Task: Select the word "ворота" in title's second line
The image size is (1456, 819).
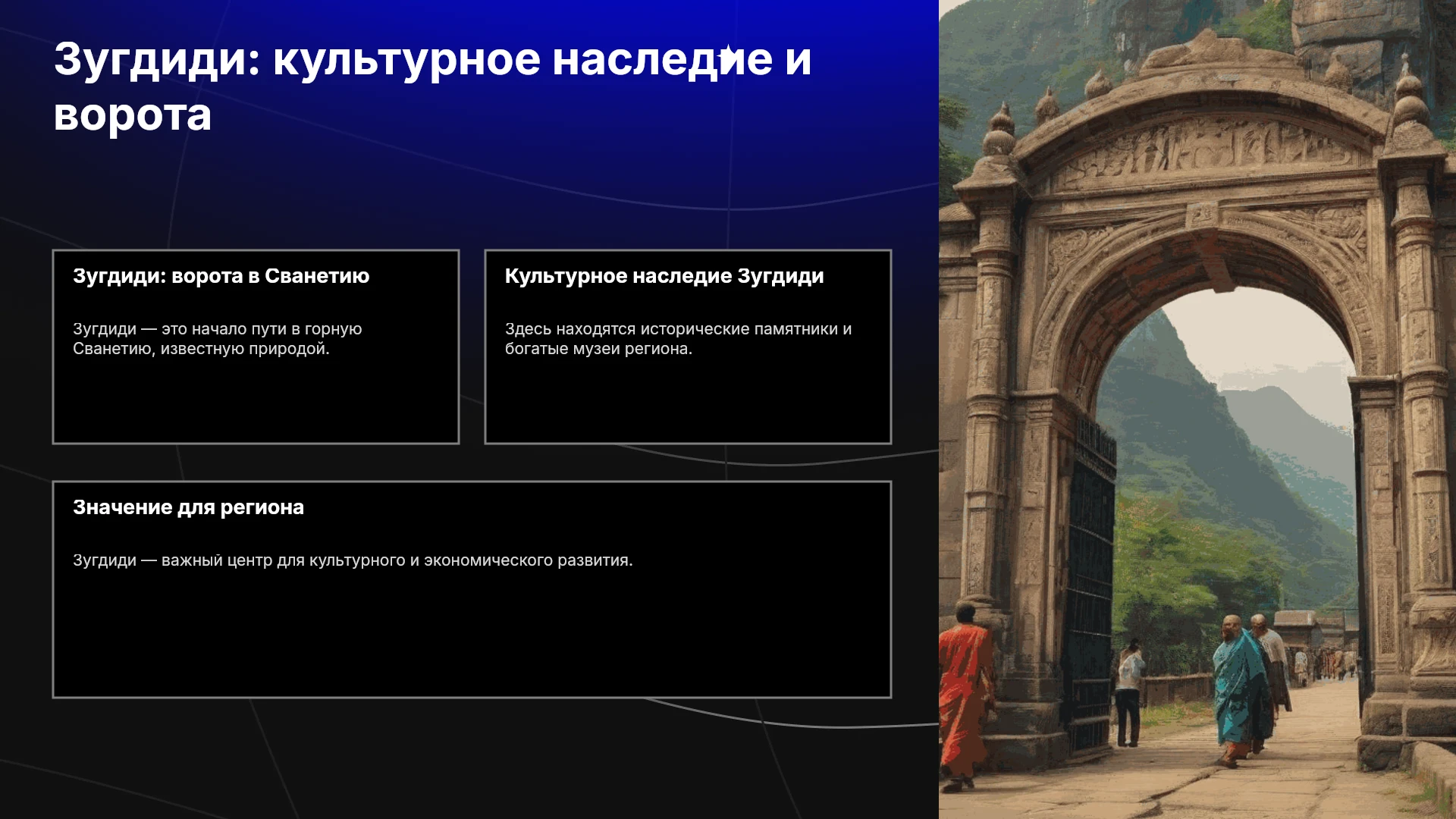Action: coord(133,115)
